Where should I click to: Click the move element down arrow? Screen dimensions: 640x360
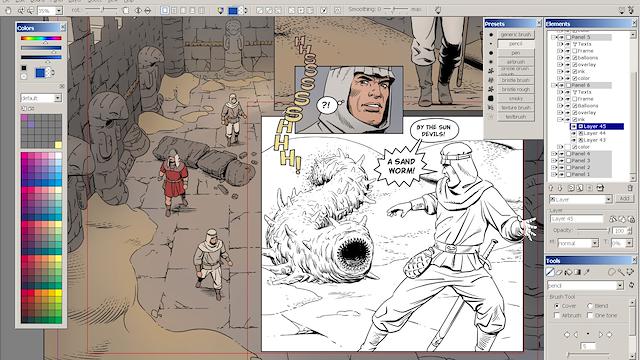pos(560,188)
